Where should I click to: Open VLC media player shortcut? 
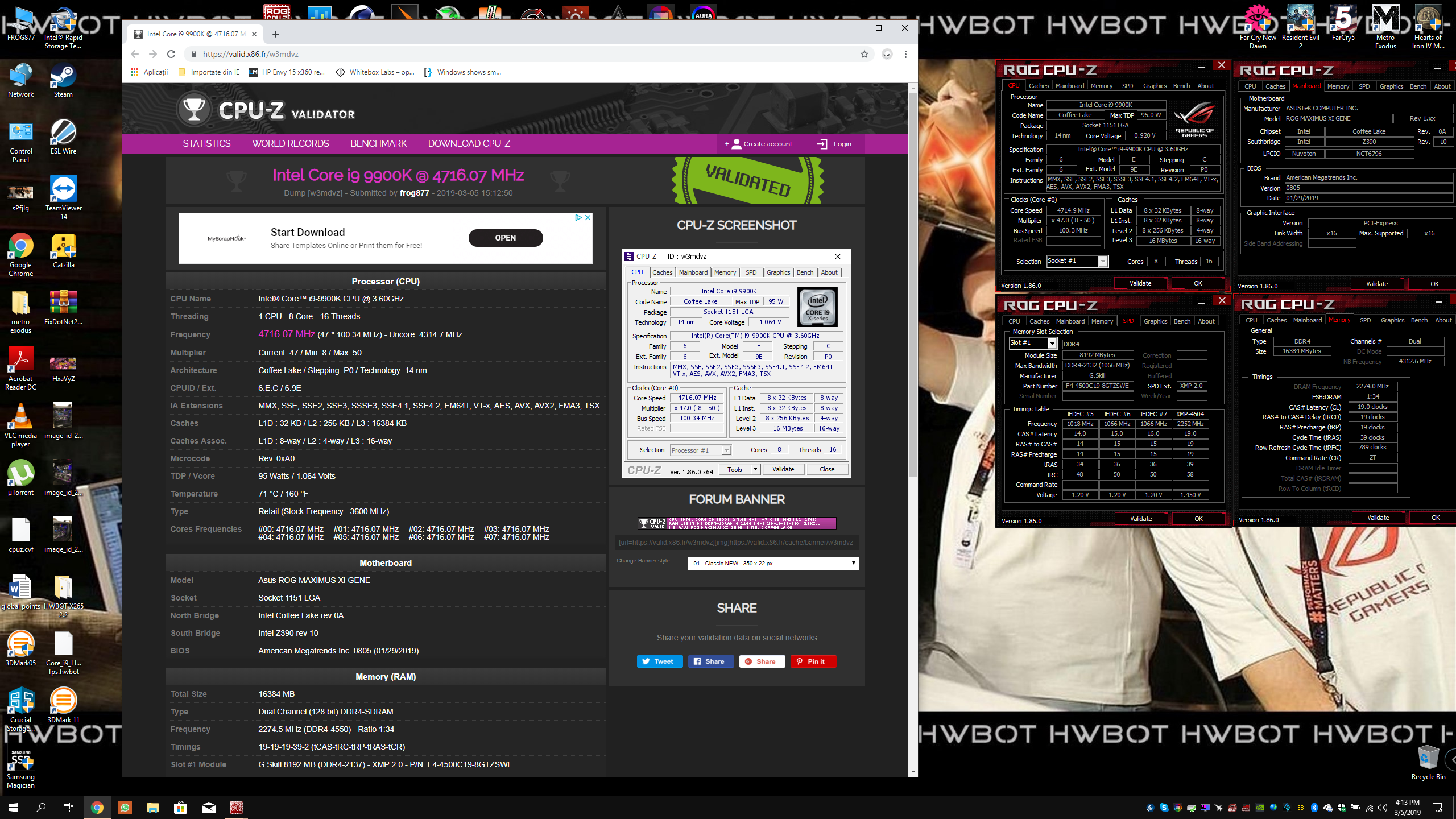[20, 425]
